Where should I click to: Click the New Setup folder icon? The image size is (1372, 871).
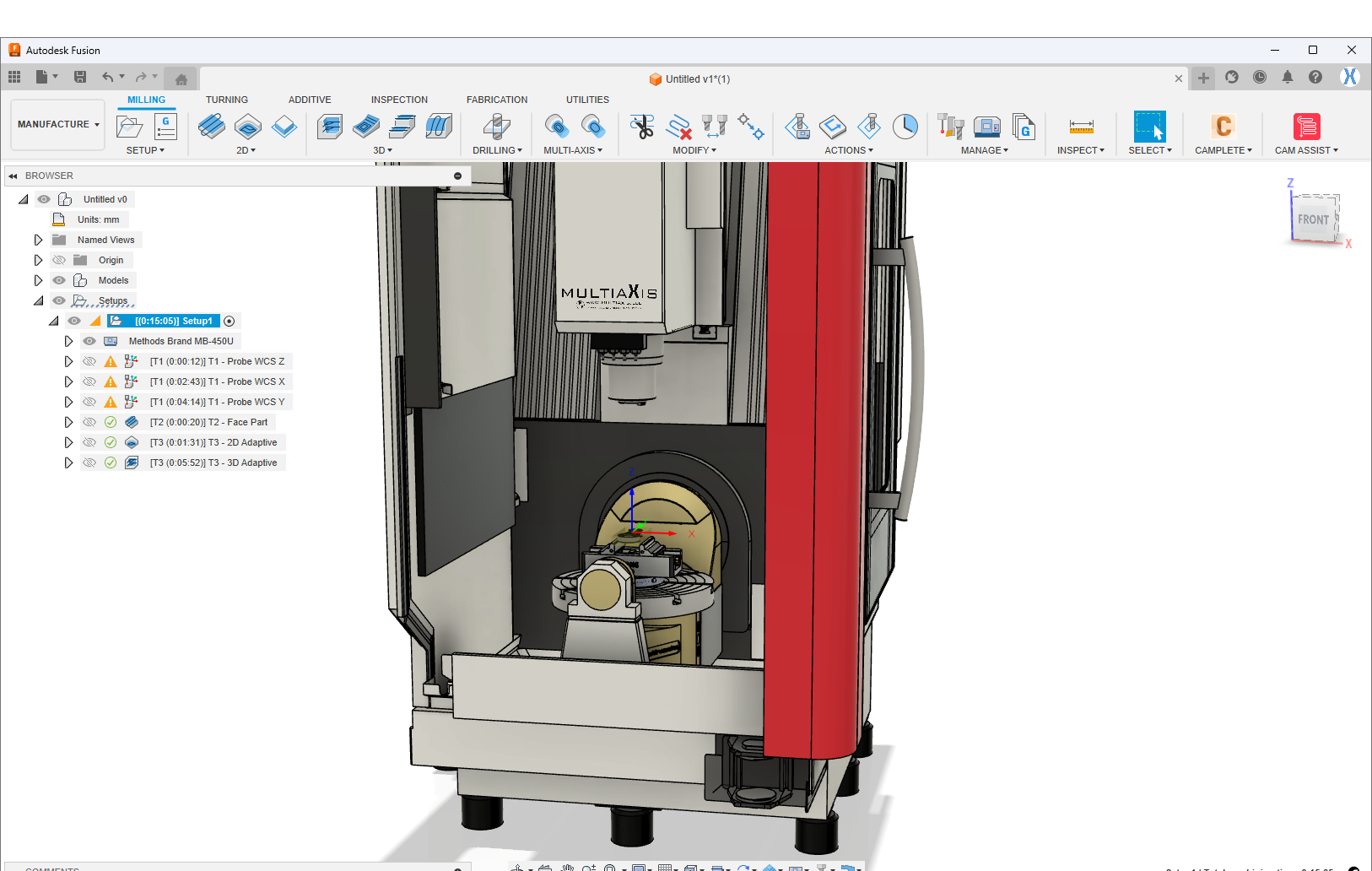(x=129, y=127)
